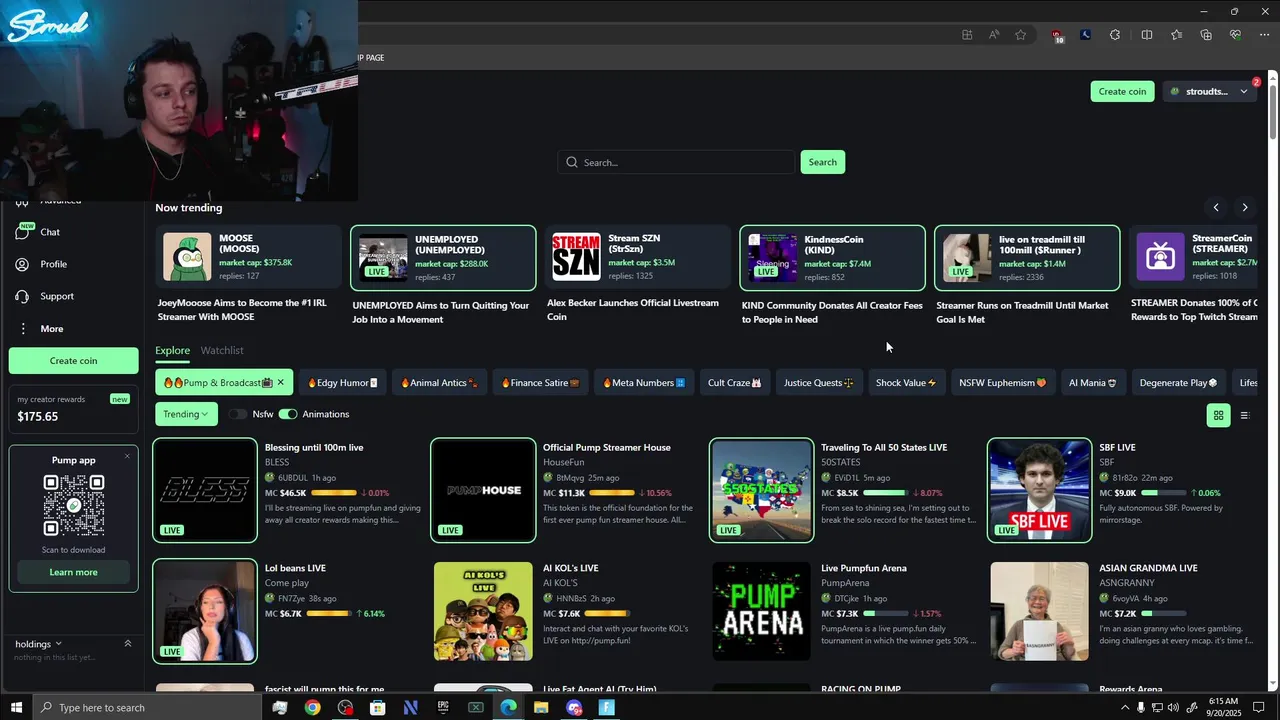
Task: Show hidden system tray icons
Action: (1125, 707)
